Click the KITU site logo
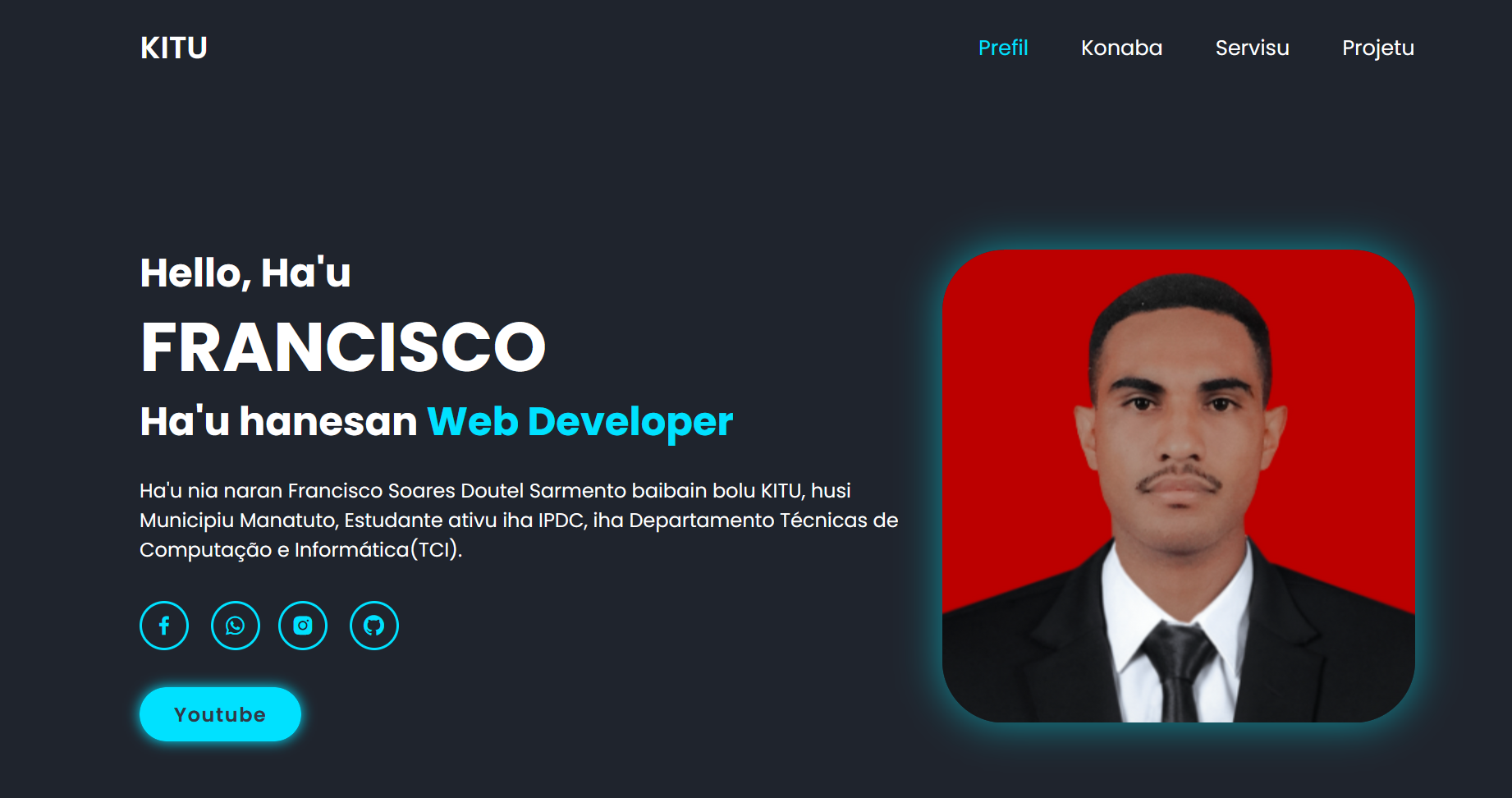The image size is (1512, 798). 172,47
